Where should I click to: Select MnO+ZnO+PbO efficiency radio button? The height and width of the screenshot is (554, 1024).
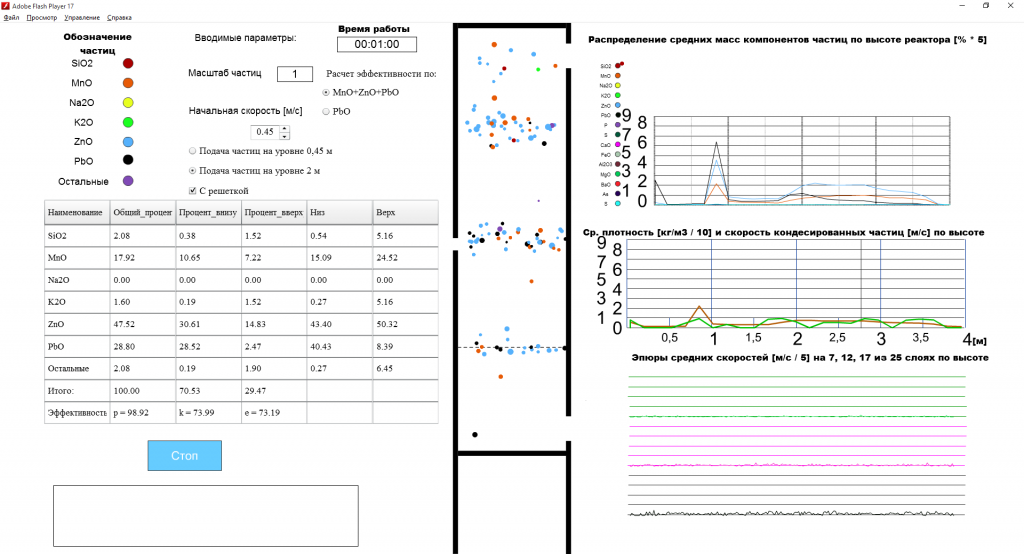[326, 93]
